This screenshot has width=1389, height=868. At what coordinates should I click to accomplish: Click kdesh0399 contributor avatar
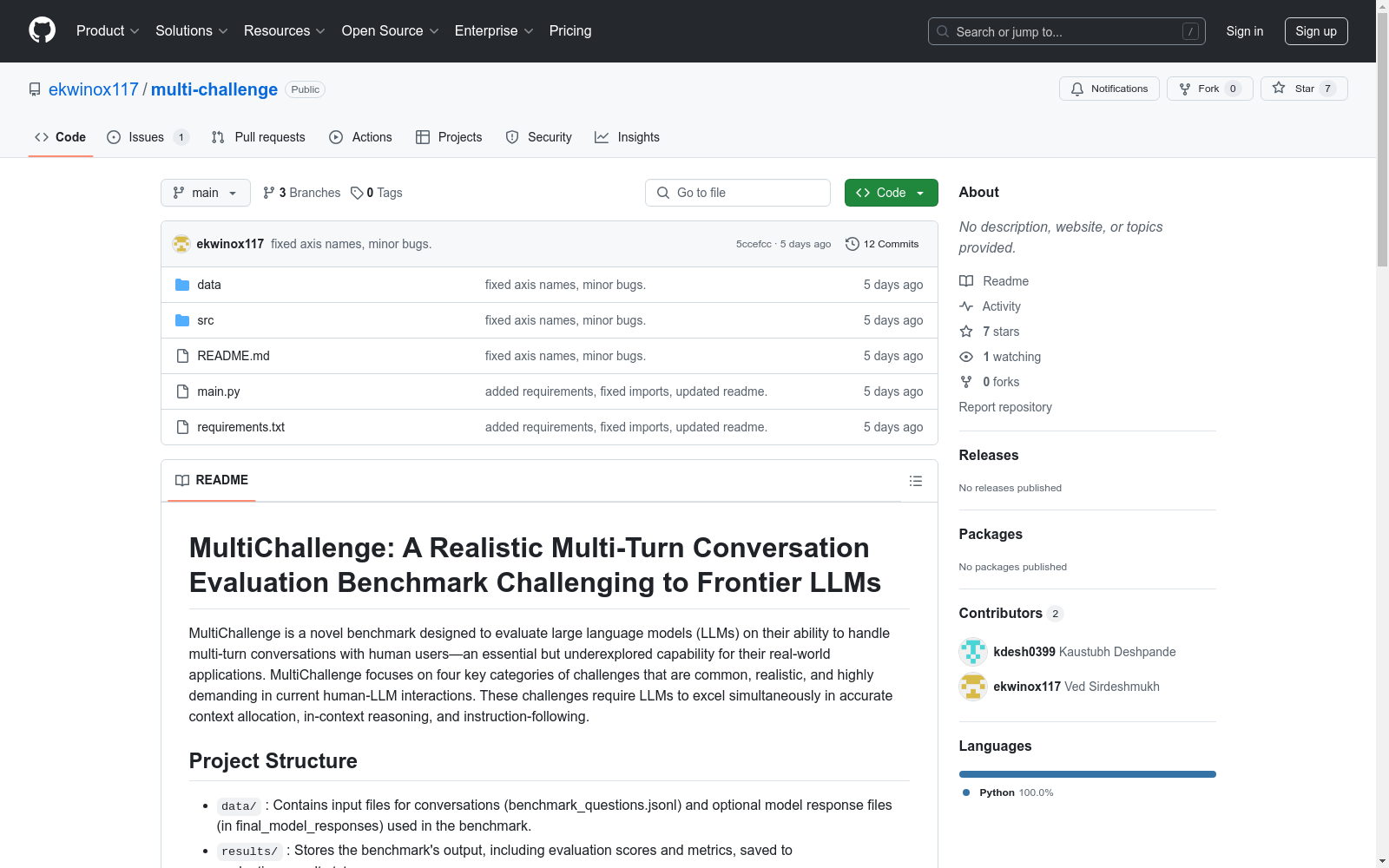click(x=972, y=652)
